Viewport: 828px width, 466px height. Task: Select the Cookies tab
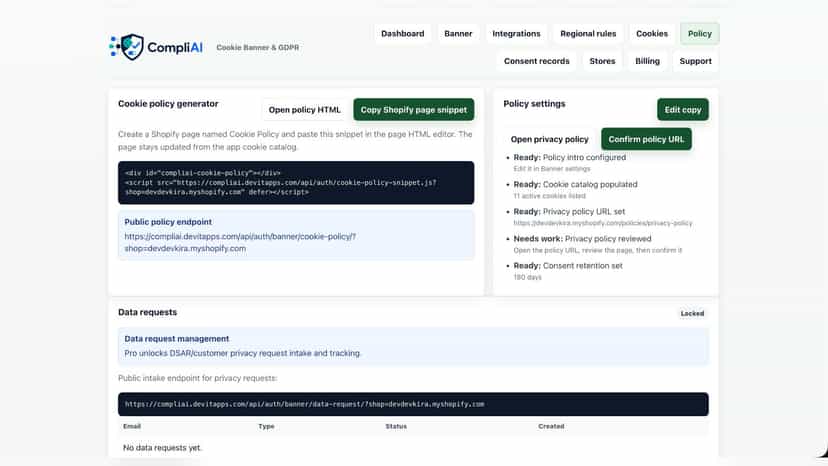coord(652,34)
